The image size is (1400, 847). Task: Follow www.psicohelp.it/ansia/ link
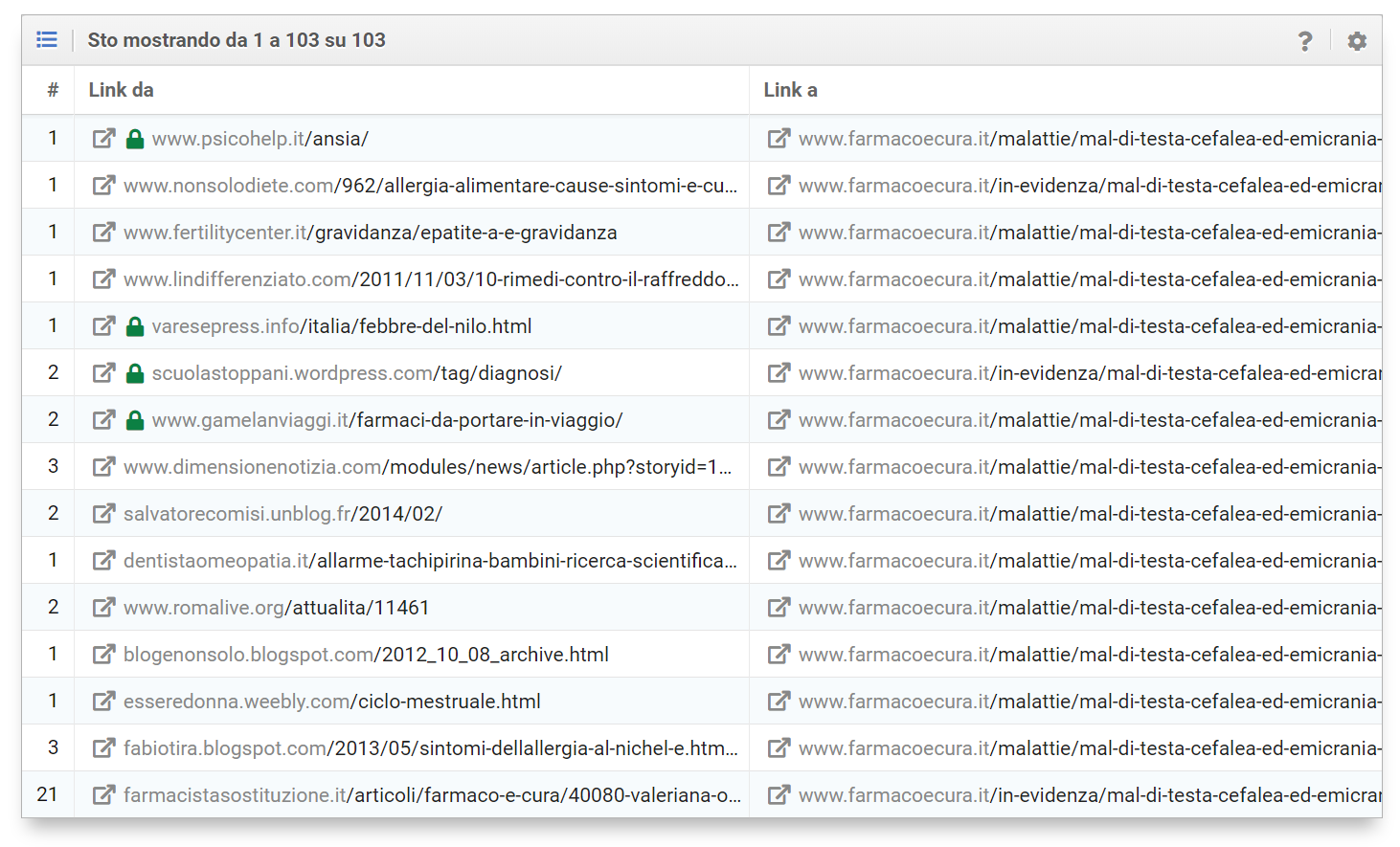(260, 139)
